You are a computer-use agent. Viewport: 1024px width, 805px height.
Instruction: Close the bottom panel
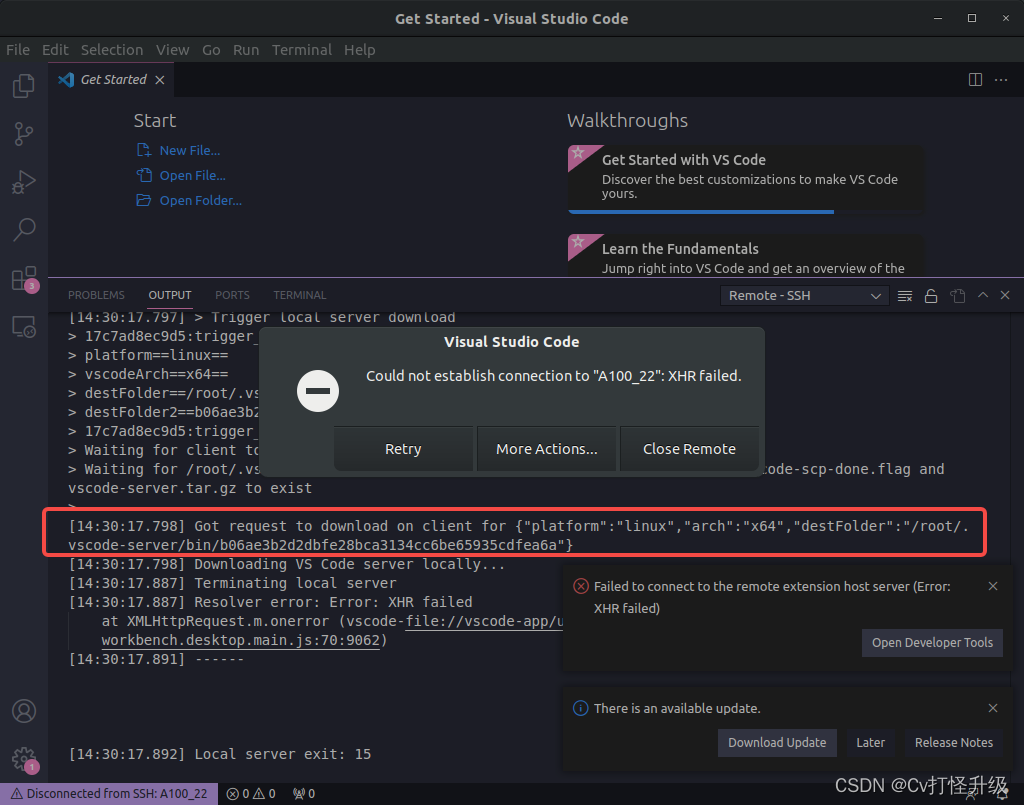(1005, 296)
